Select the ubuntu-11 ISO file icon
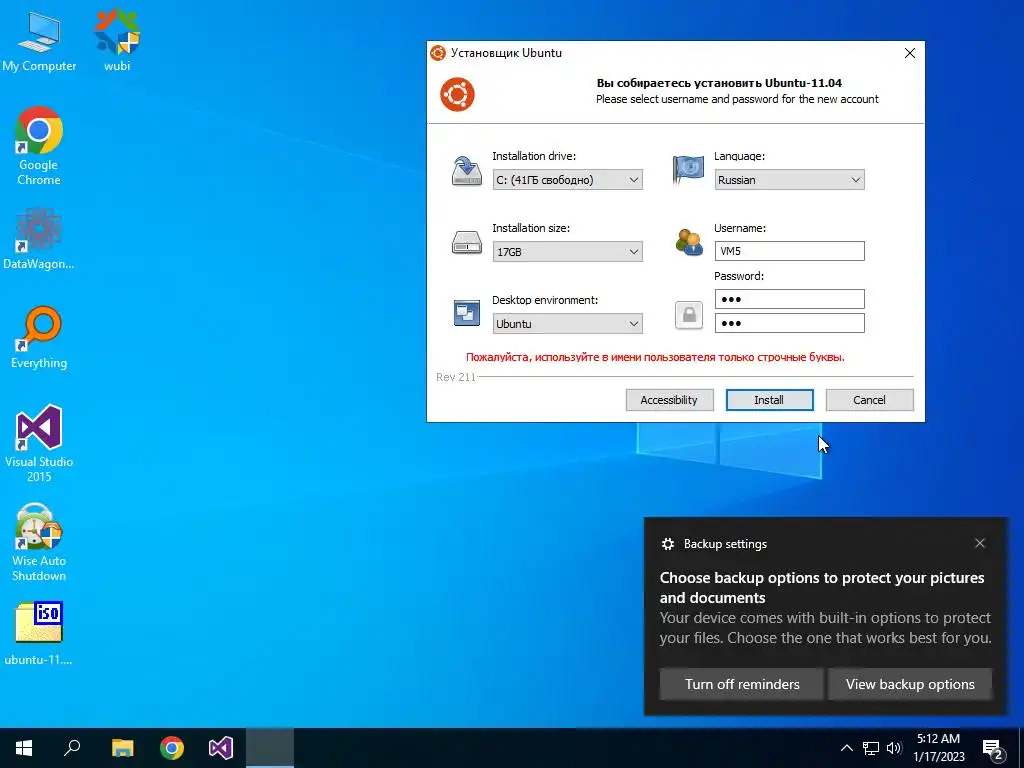Screen dimensions: 1024x768 click(39, 632)
